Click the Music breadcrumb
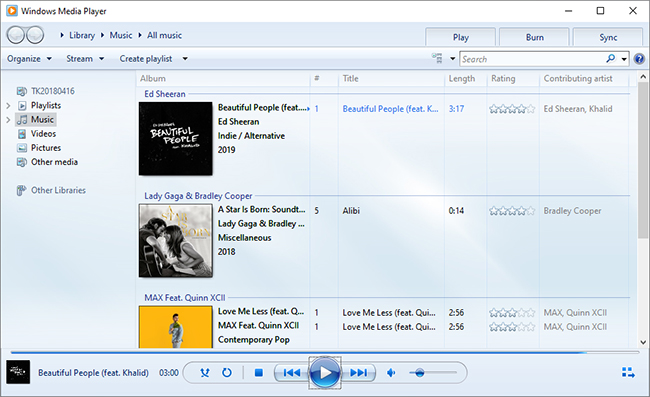The width and height of the screenshot is (650, 397). 121,35
